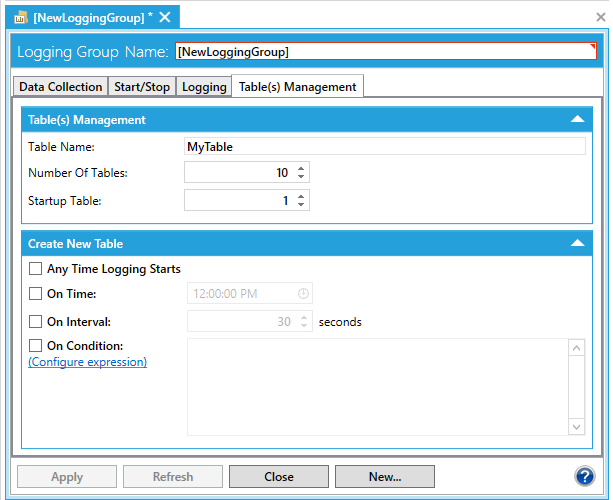The image size is (613, 500).
Task: Toggle the On Interval checkbox
Action: (36, 322)
